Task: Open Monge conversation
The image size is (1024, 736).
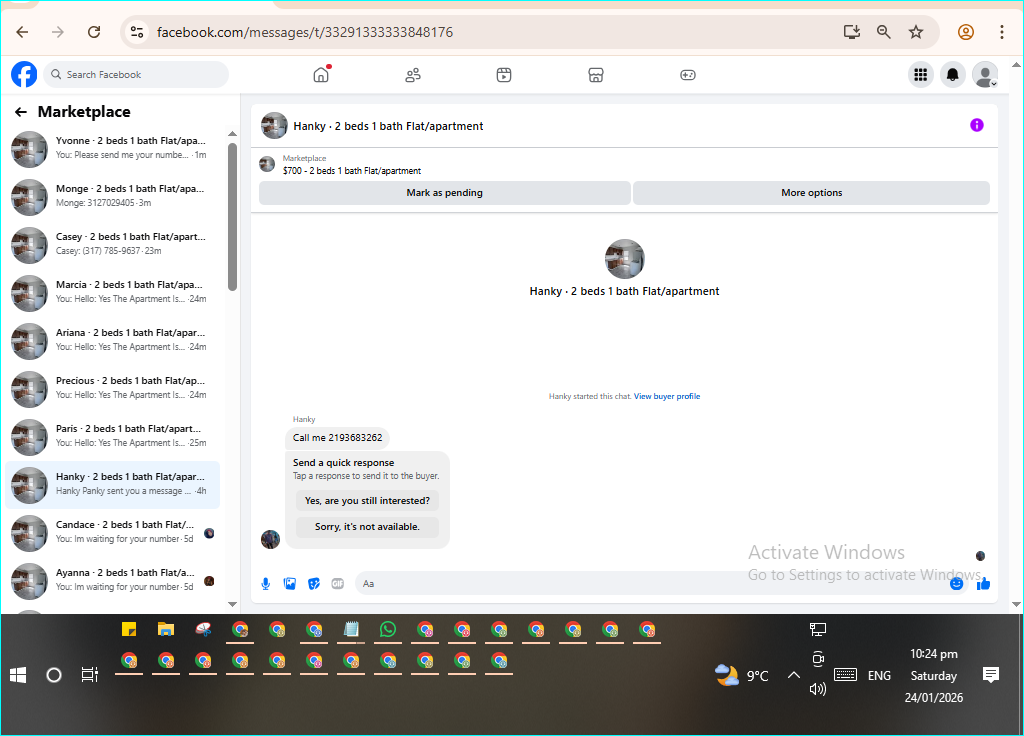Action: pyautogui.click(x=112, y=197)
